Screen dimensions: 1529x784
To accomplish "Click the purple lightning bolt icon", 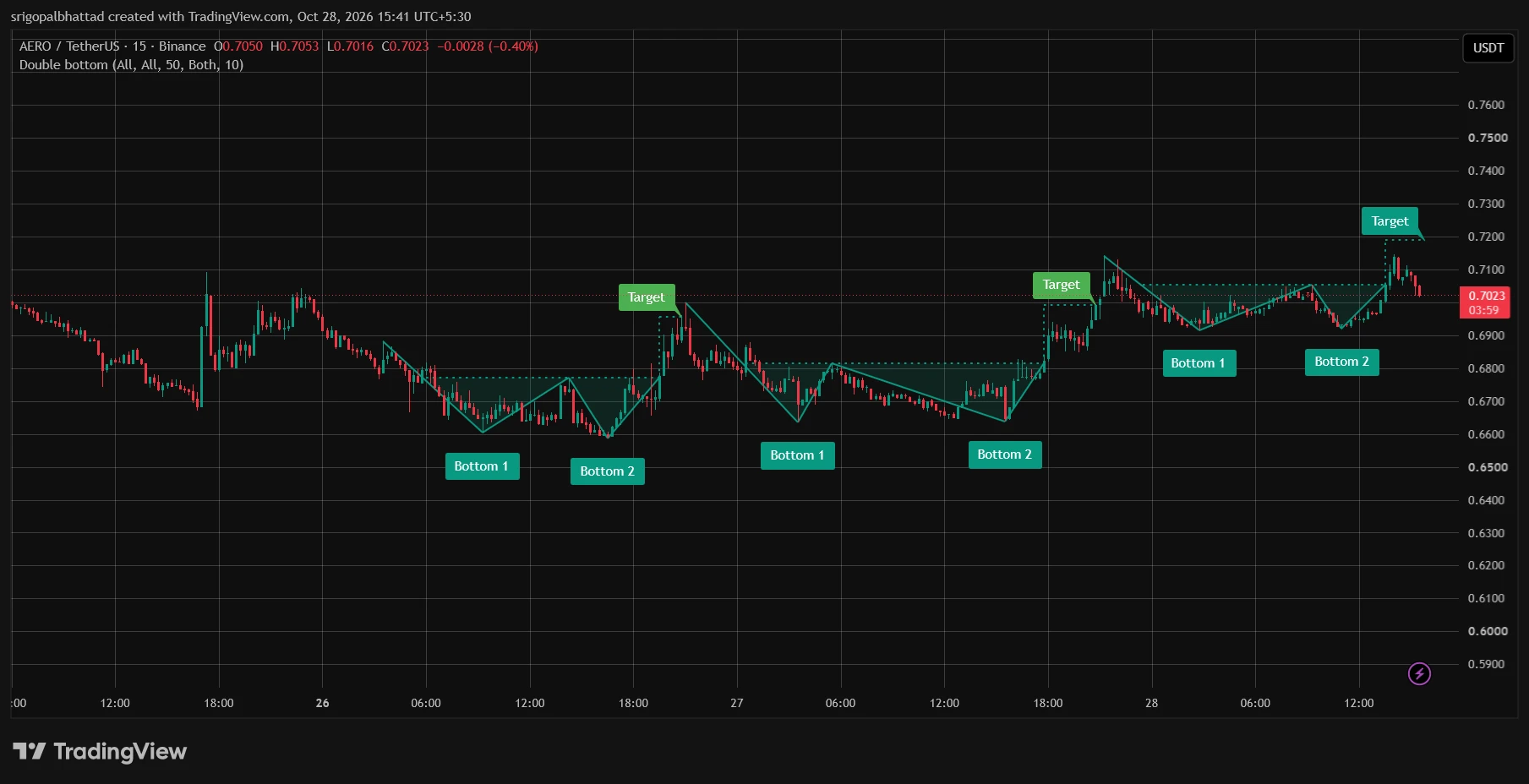I will coord(1419,673).
